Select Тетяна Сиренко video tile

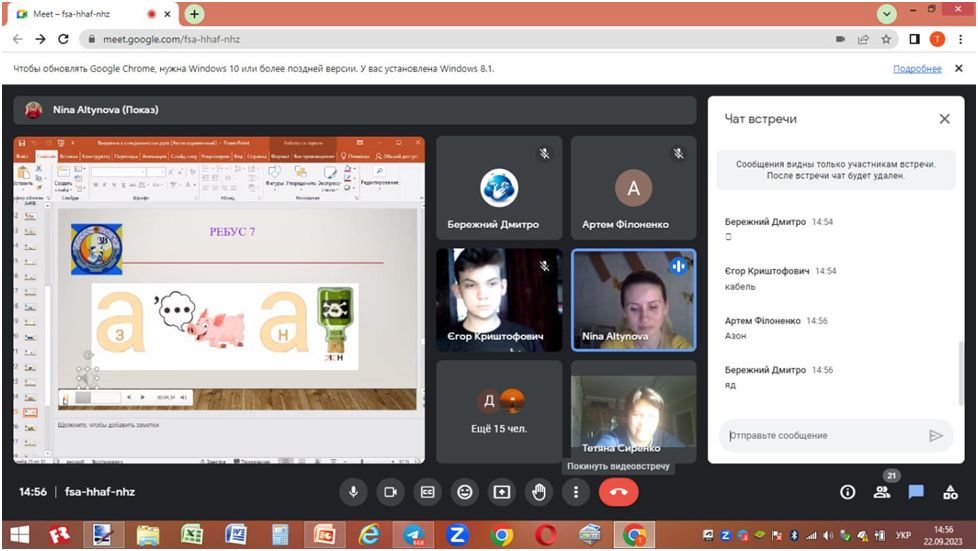(x=634, y=412)
